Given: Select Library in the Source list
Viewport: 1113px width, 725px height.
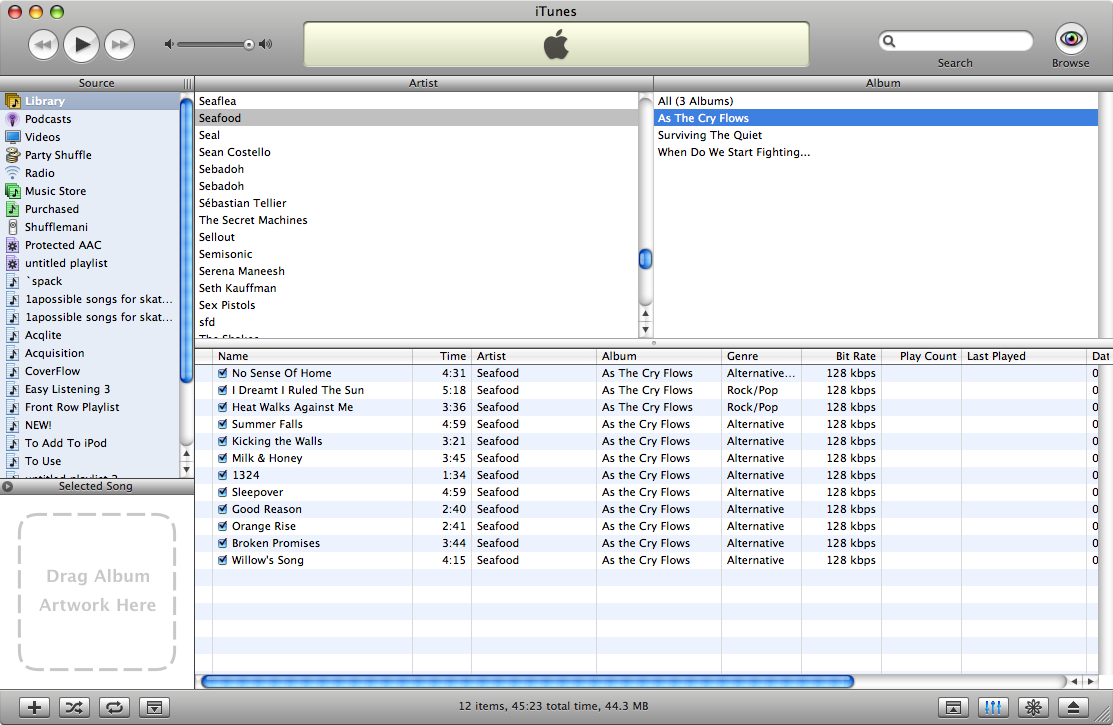Looking at the screenshot, I should [90, 101].
